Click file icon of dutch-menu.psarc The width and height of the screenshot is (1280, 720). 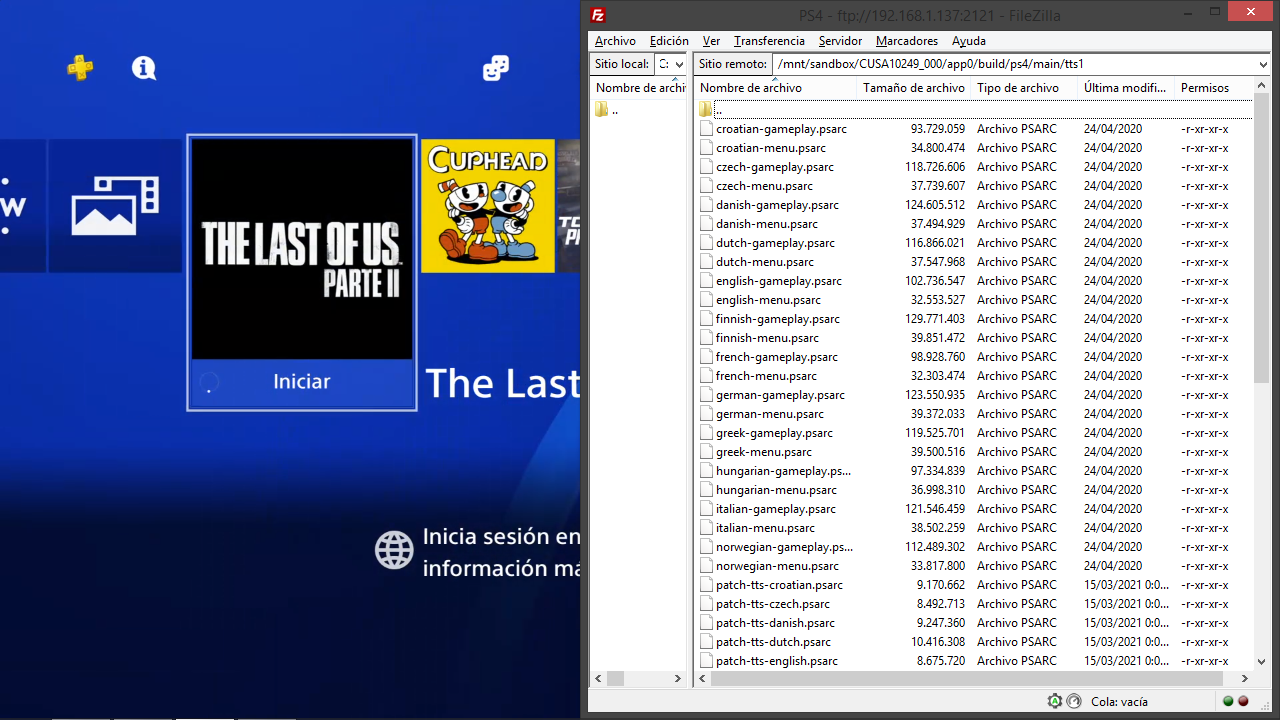(707, 262)
